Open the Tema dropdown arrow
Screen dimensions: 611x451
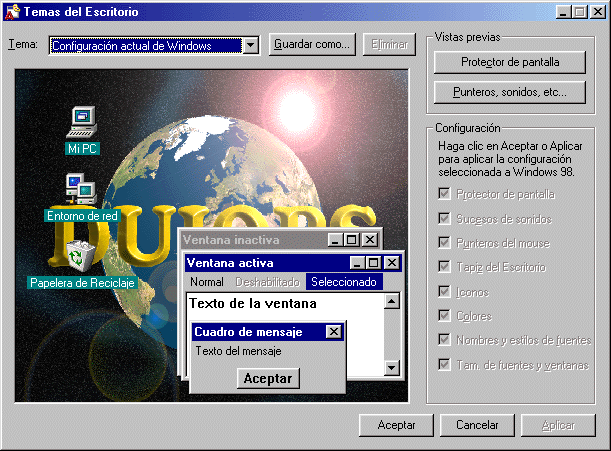click(250, 46)
